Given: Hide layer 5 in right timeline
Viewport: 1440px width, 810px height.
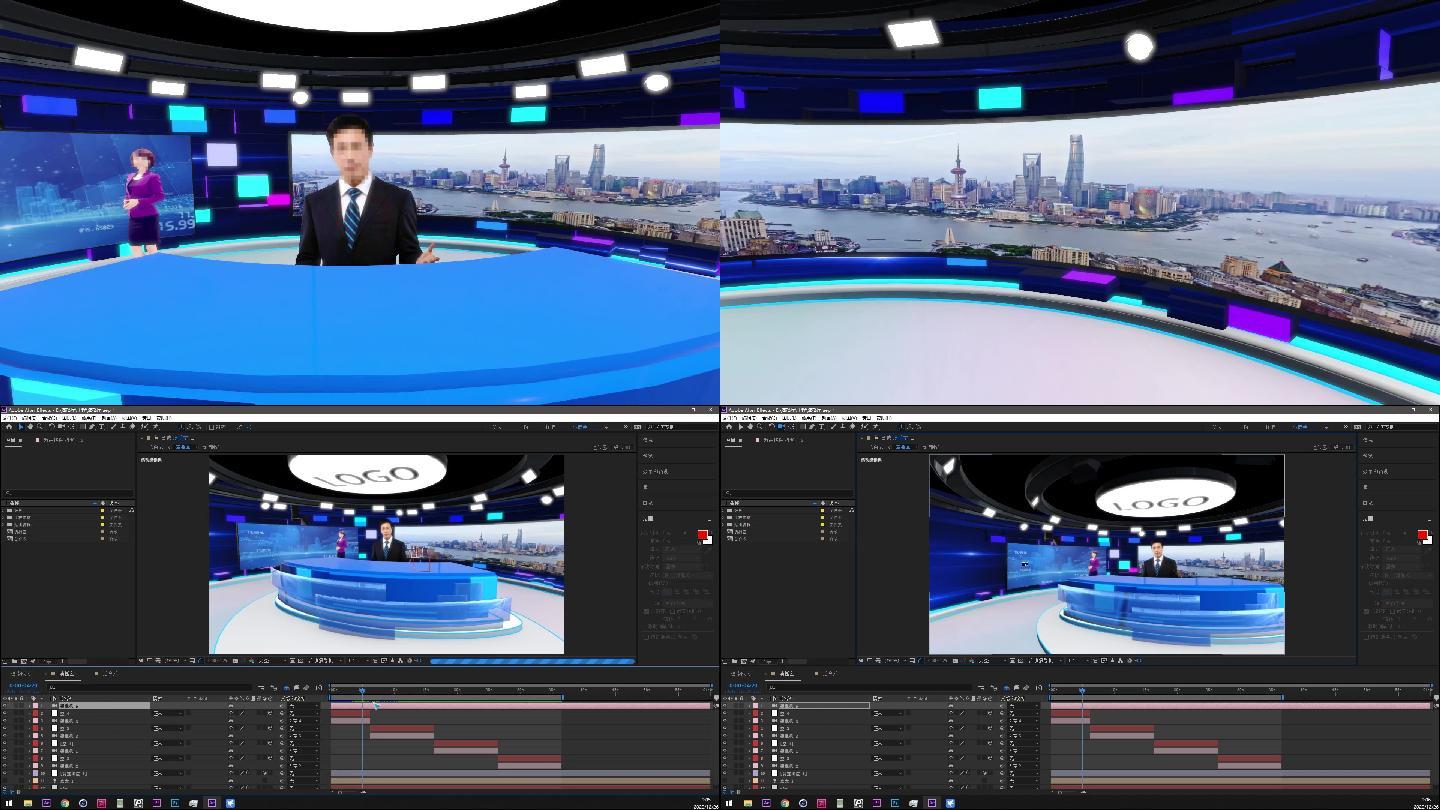Looking at the screenshot, I should point(724,735).
